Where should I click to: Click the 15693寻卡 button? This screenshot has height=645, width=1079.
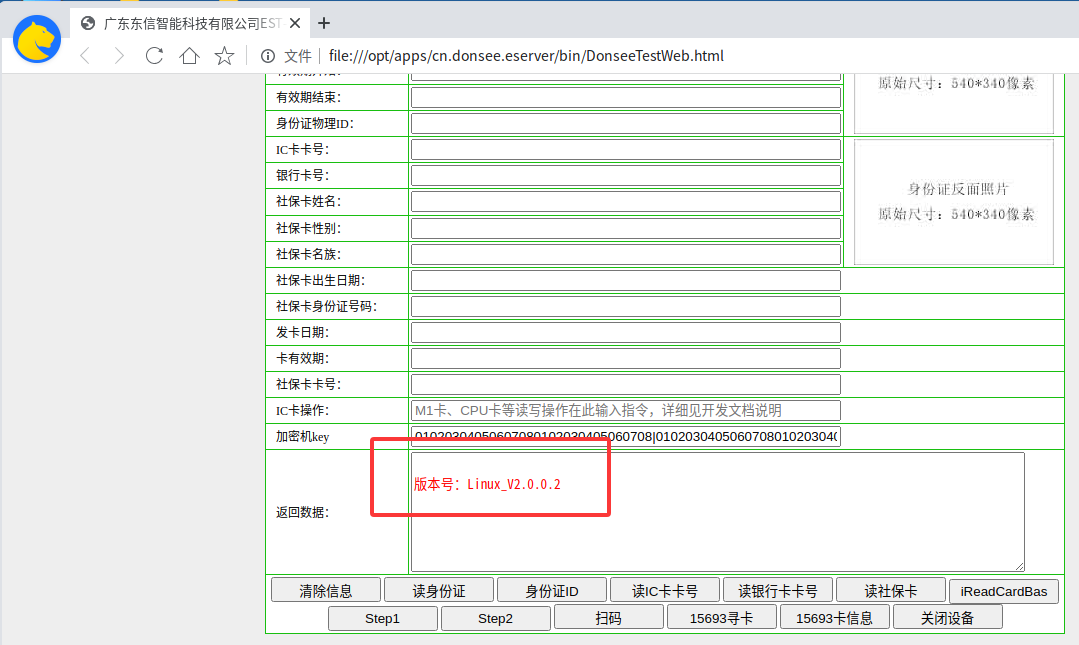pyautogui.click(x=721, y=617)
